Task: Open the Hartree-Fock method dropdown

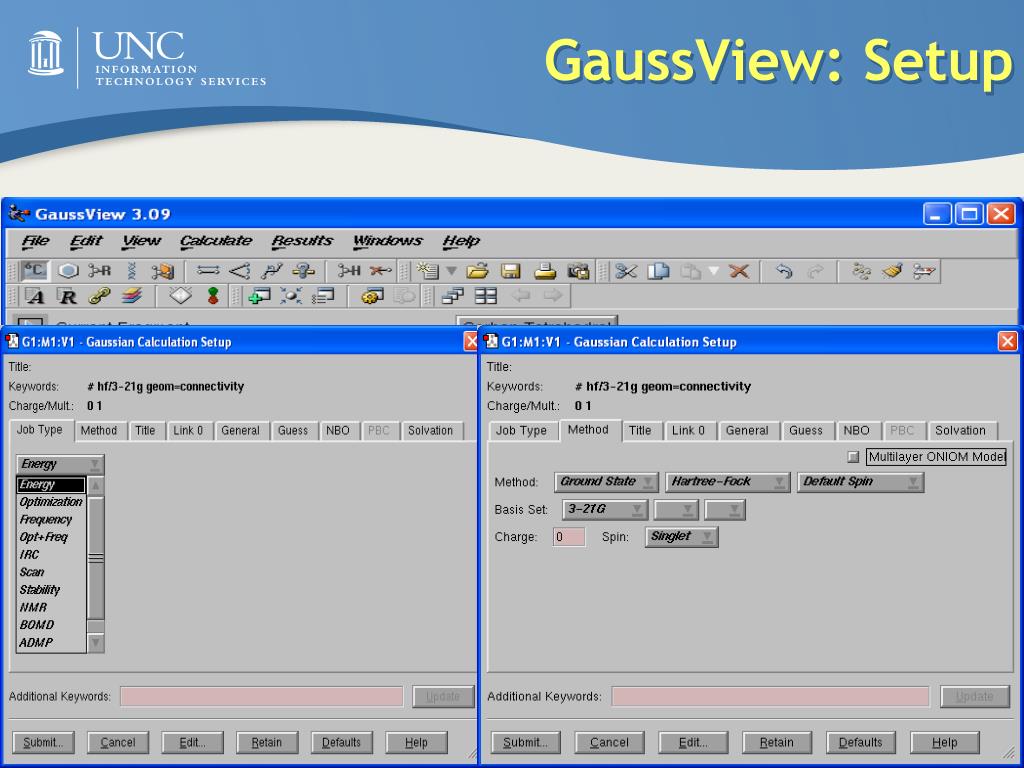Action: pyautogui.click(x=728, y=482)
